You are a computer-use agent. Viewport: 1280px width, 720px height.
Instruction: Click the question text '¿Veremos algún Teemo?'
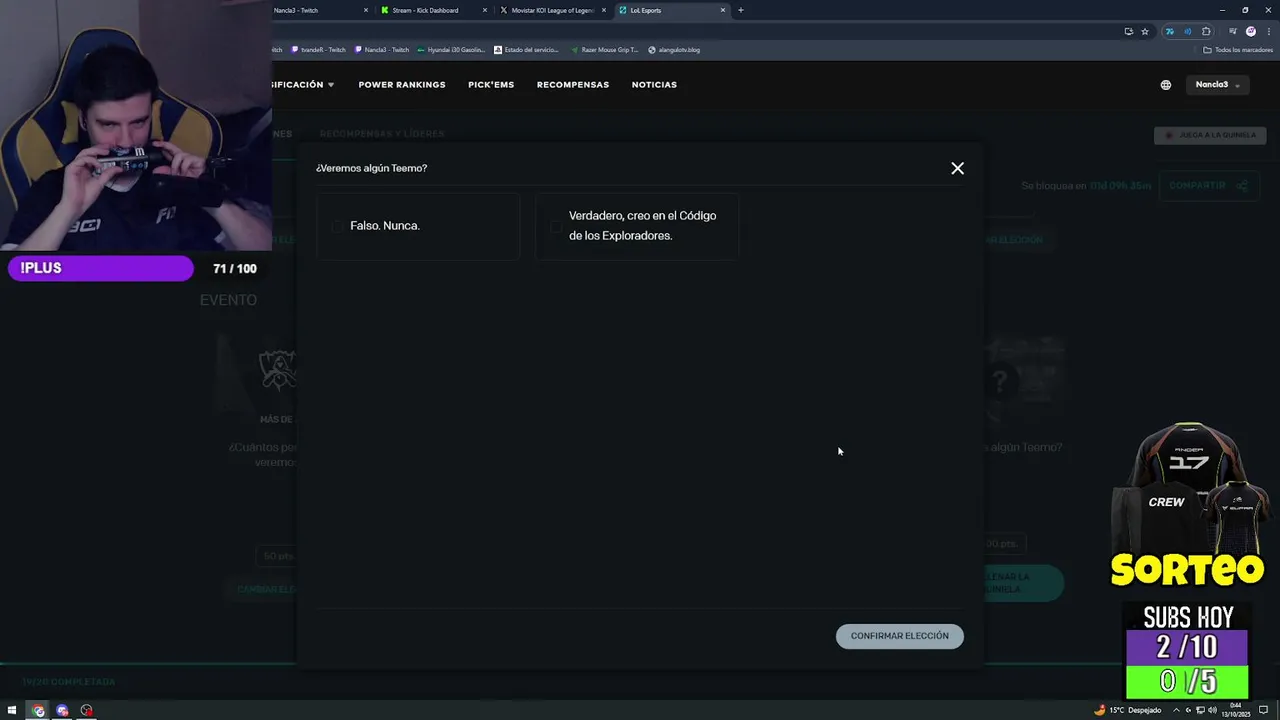[x=371, y=168]
